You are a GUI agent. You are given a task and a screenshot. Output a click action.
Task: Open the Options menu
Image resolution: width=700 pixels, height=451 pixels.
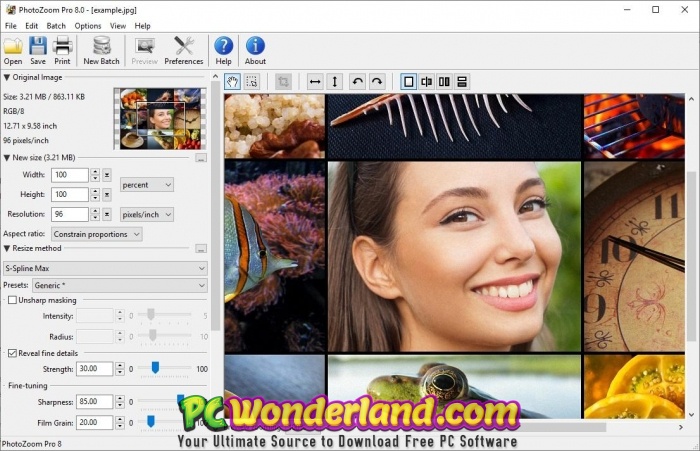(88, 26)
